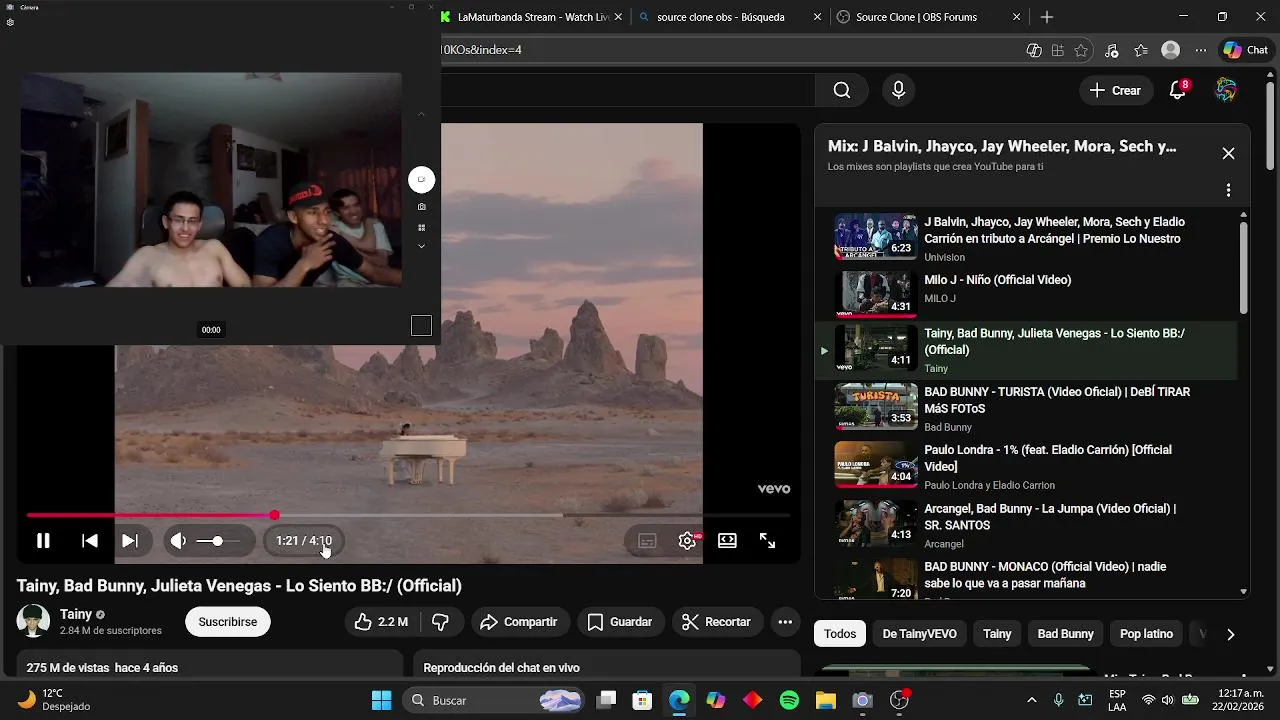
Task: Select Milo J - Niño playlist item
Action: pyautogui.click(x=1026, y=293)
